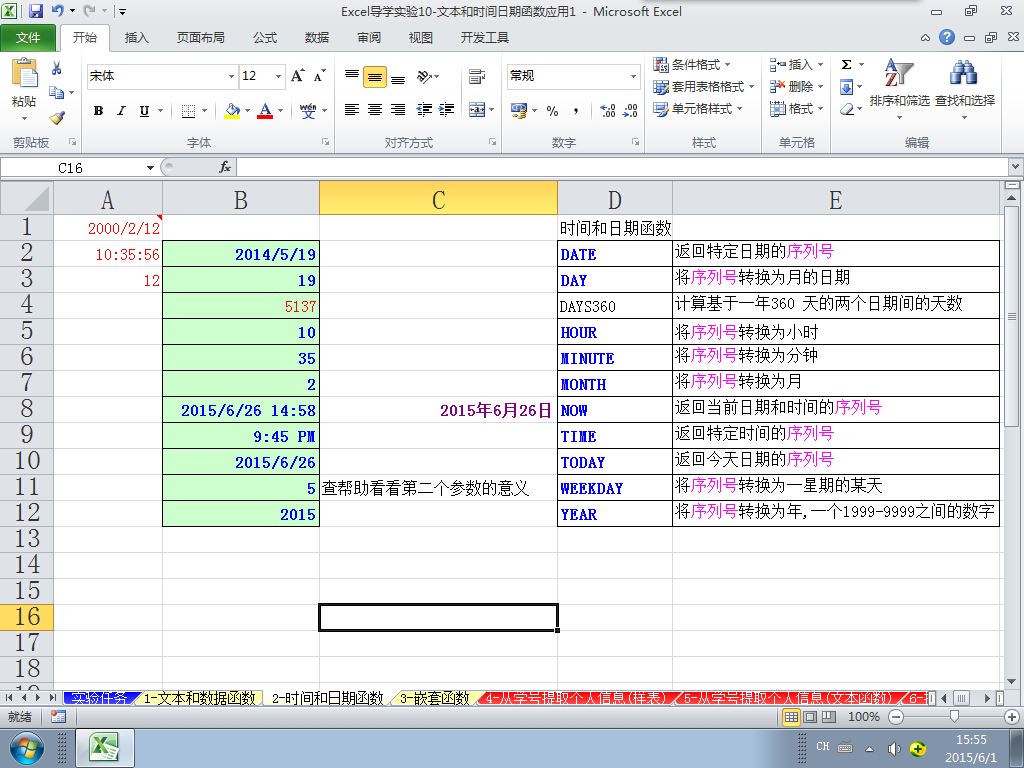Click the decrease decimal icon
The width and height of the screenshot is (1024, 768).
(x=630, y=111)
